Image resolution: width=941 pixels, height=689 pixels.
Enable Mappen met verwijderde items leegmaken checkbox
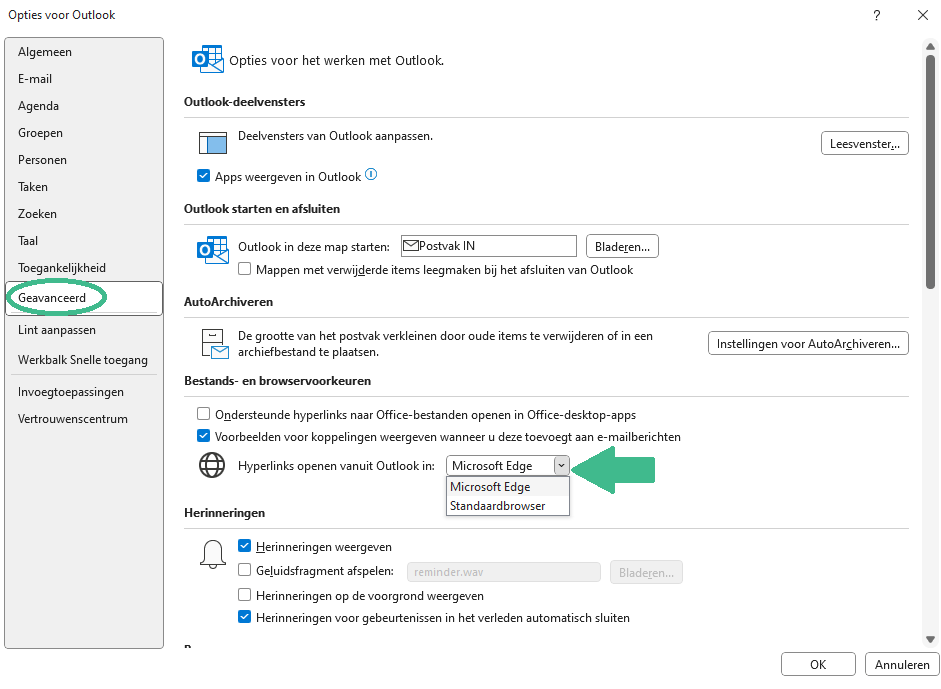[x=244, y=269]
